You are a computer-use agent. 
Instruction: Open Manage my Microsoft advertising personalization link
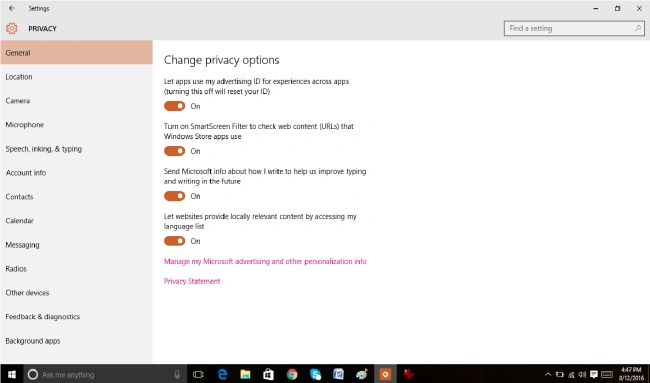click(x=265, y=261)
